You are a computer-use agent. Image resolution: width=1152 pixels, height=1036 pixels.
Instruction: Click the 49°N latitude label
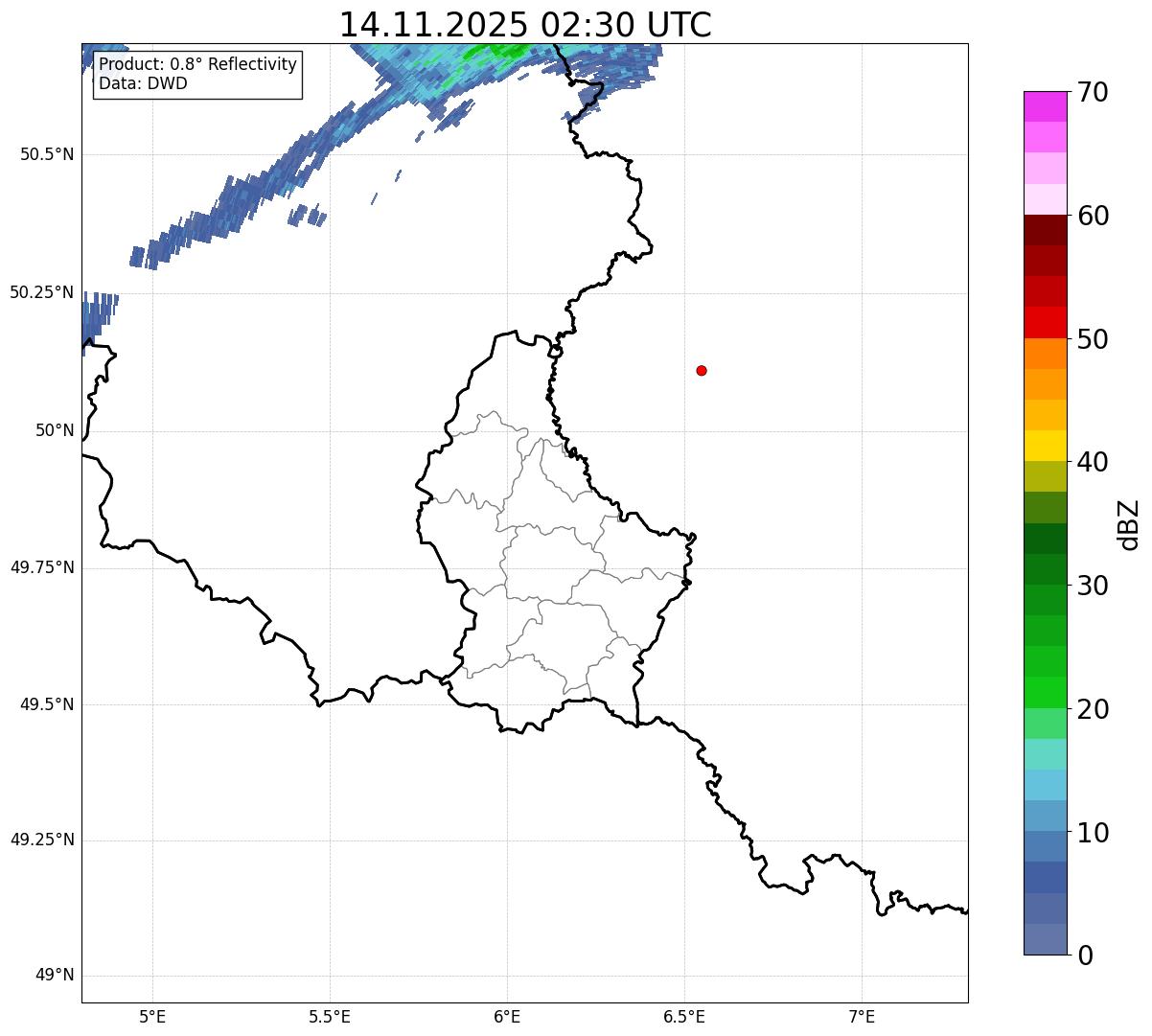tap(55, 976)
